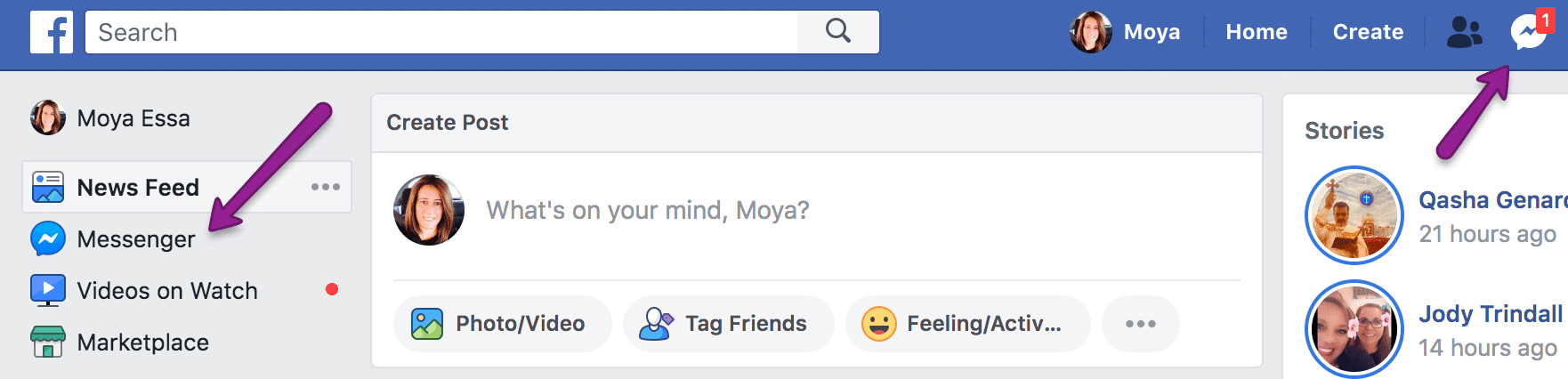This screenshot has width=1568, height=379.
Task: View Jody Trindall's story thumbnail
Action: pyautogui.click(x=1354, y=329)
